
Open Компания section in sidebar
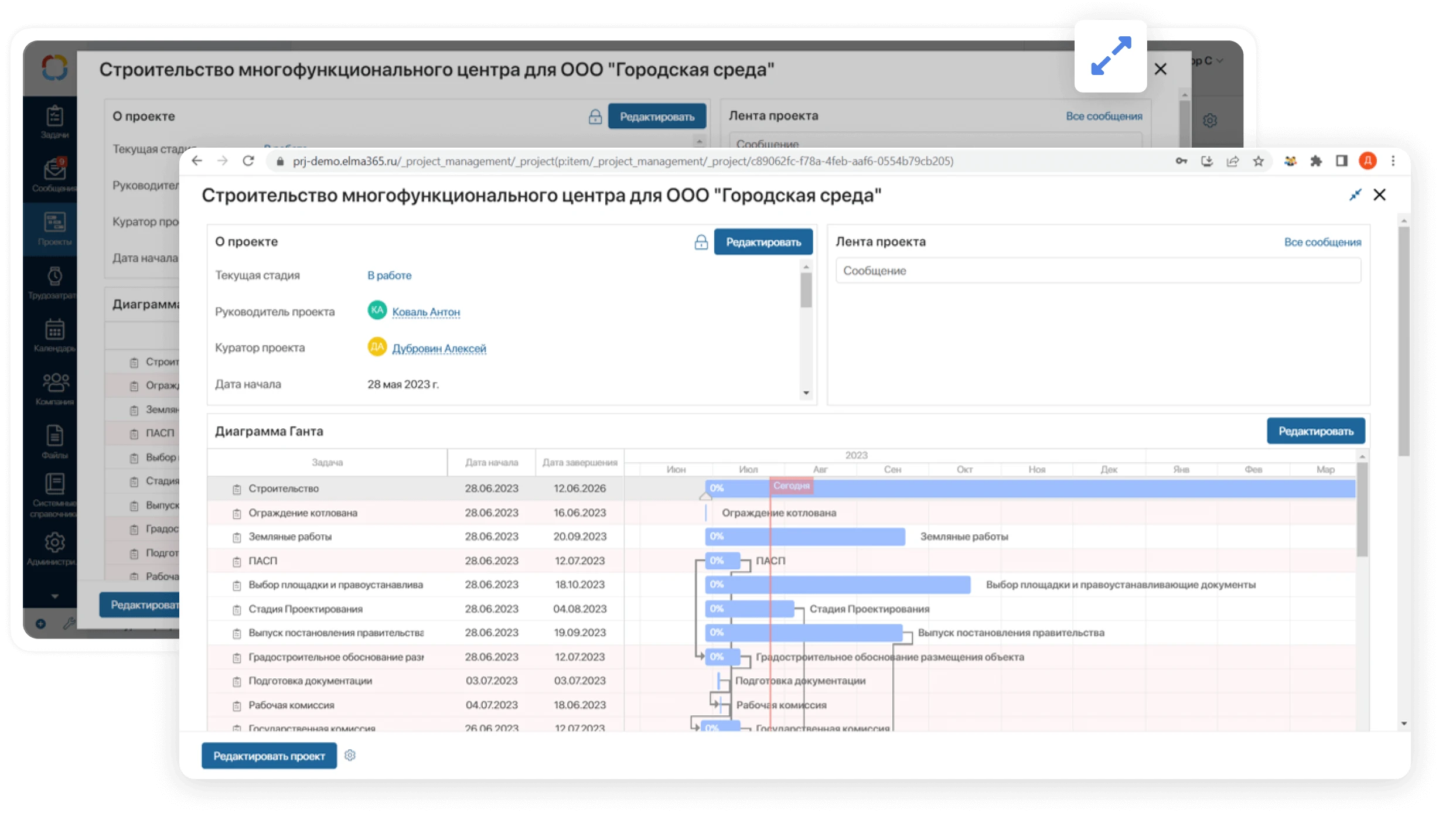(x=54, y=389)
